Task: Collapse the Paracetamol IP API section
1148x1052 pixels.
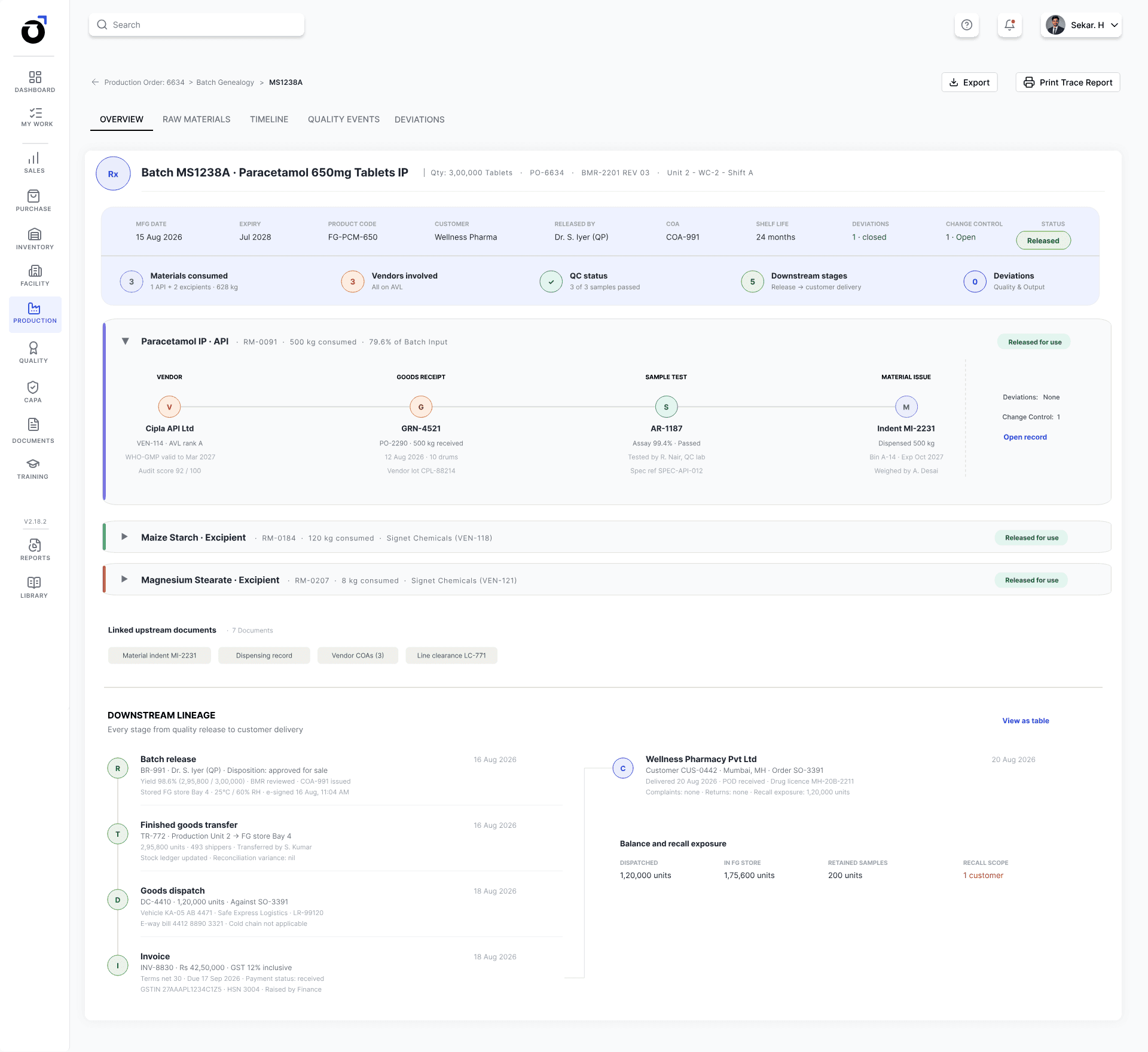Action: [126, 341]
